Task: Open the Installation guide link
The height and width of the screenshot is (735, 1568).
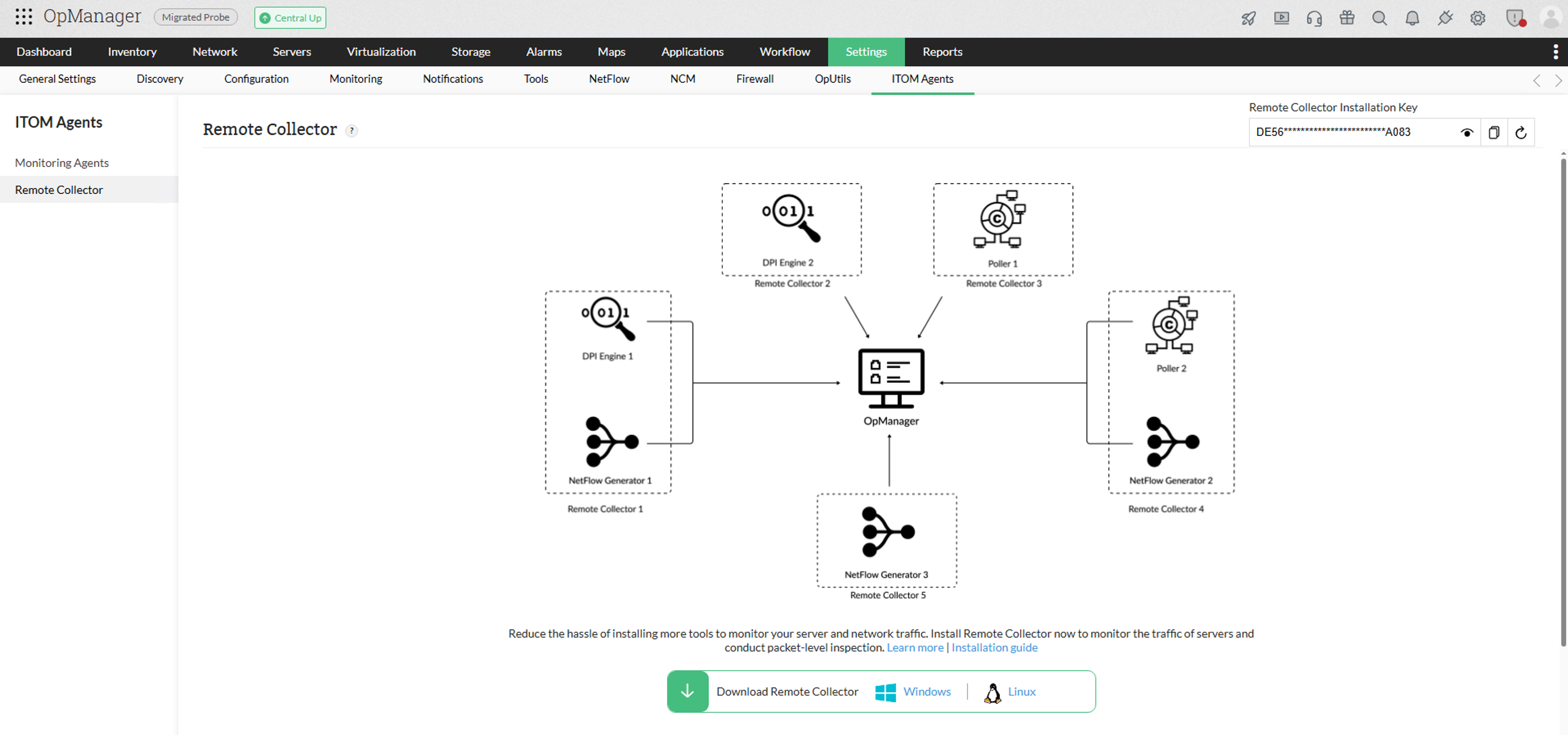Action: (x=994, y=648)
